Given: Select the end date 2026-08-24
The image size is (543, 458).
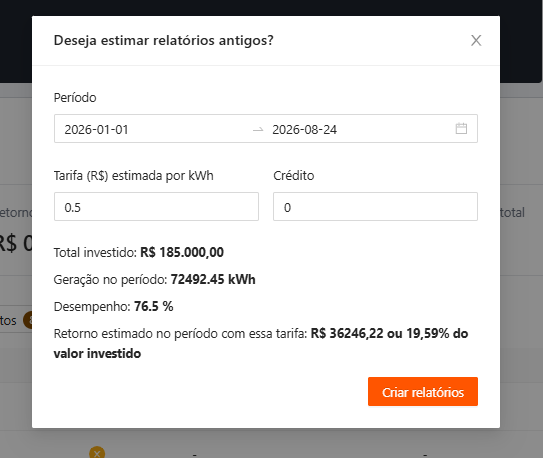Looking at the screenshot, I should (x=304, y=129).
